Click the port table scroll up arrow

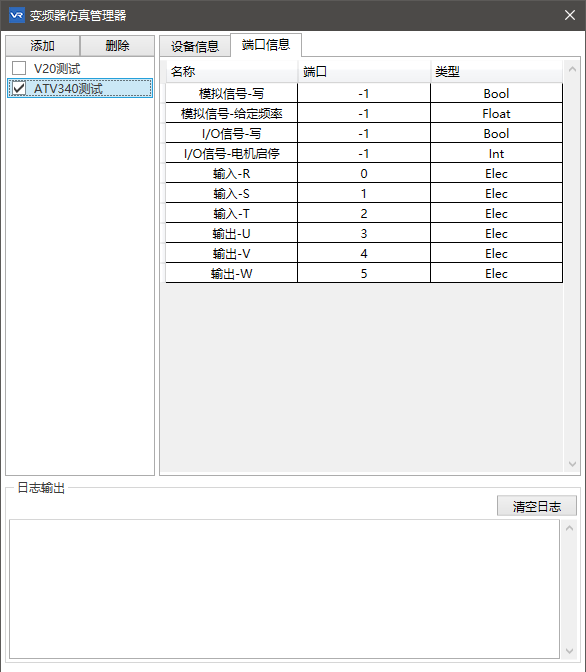coord(572,69)
